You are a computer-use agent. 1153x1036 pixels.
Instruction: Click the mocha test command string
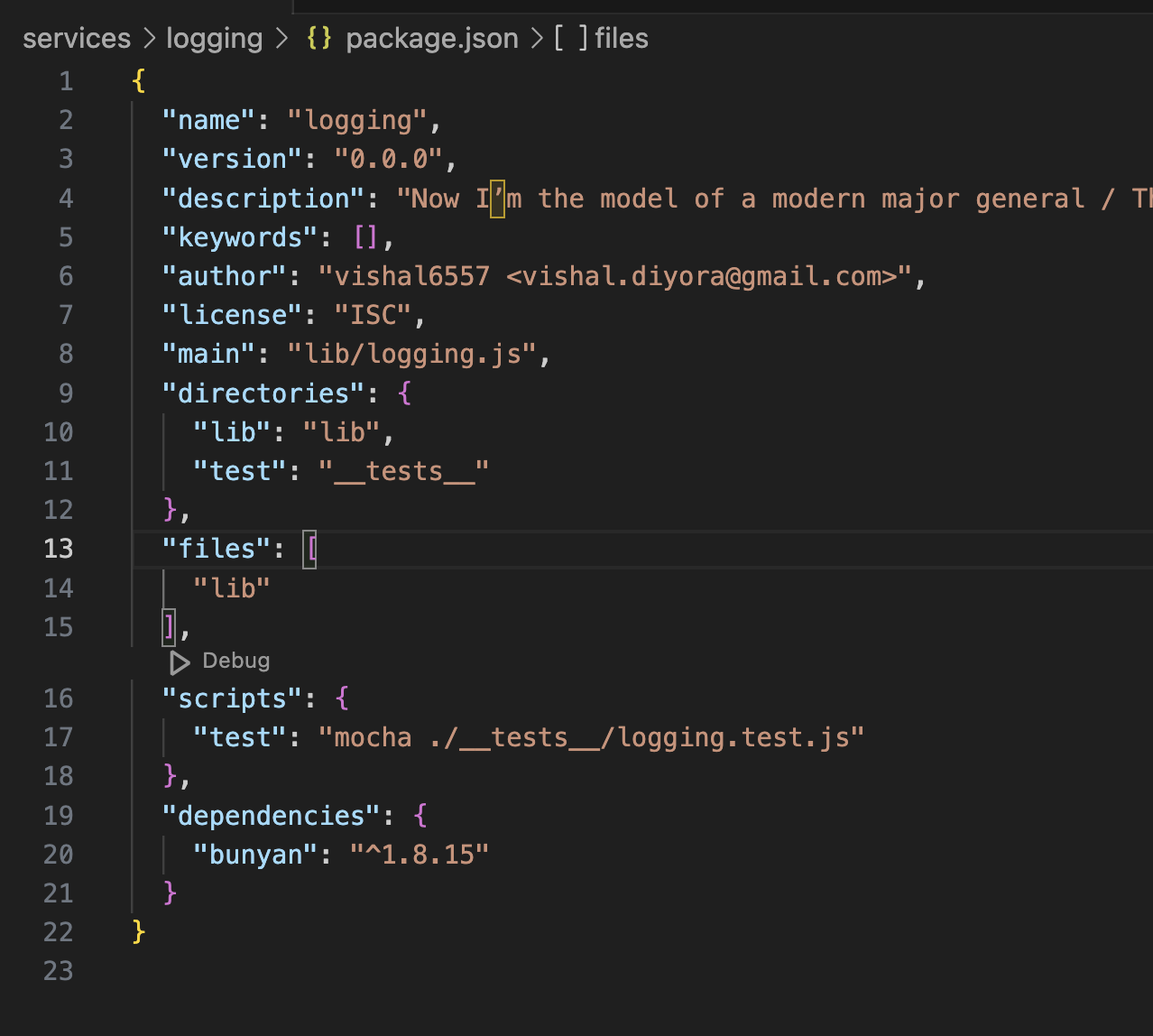click(591, 737)
